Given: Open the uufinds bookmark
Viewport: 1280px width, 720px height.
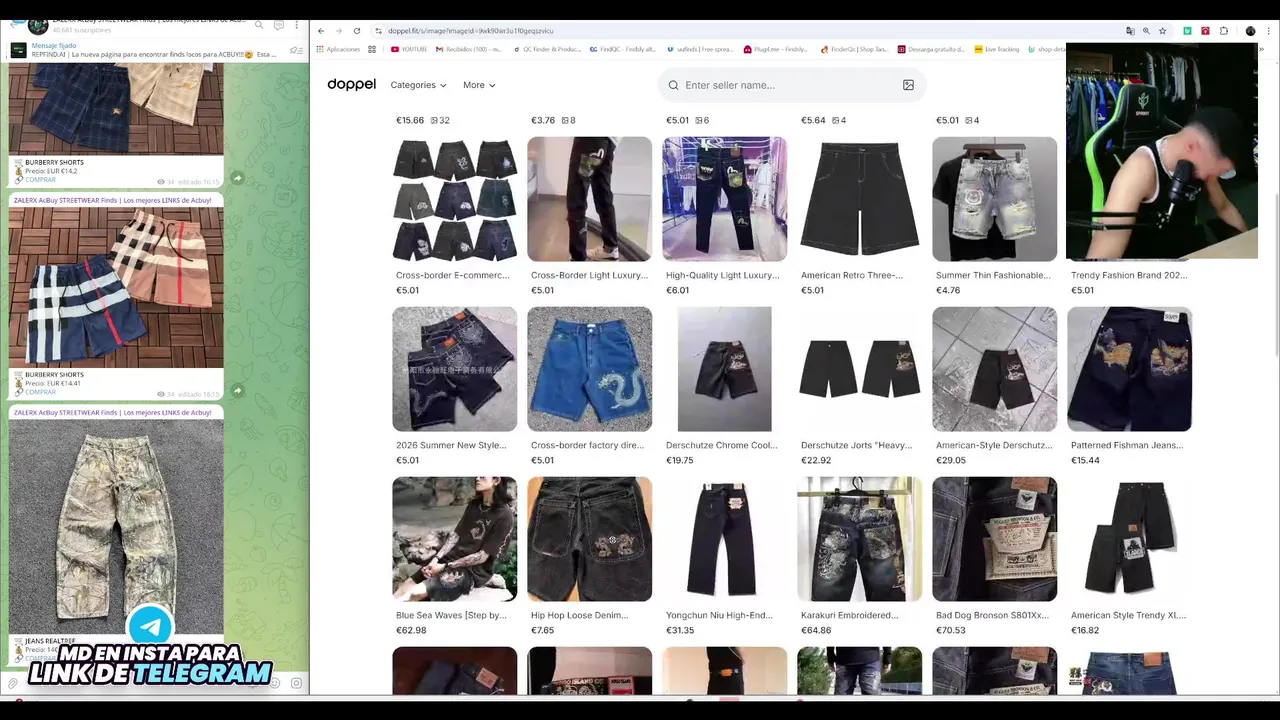Looking at the screenshot, I should coord(701,49).
